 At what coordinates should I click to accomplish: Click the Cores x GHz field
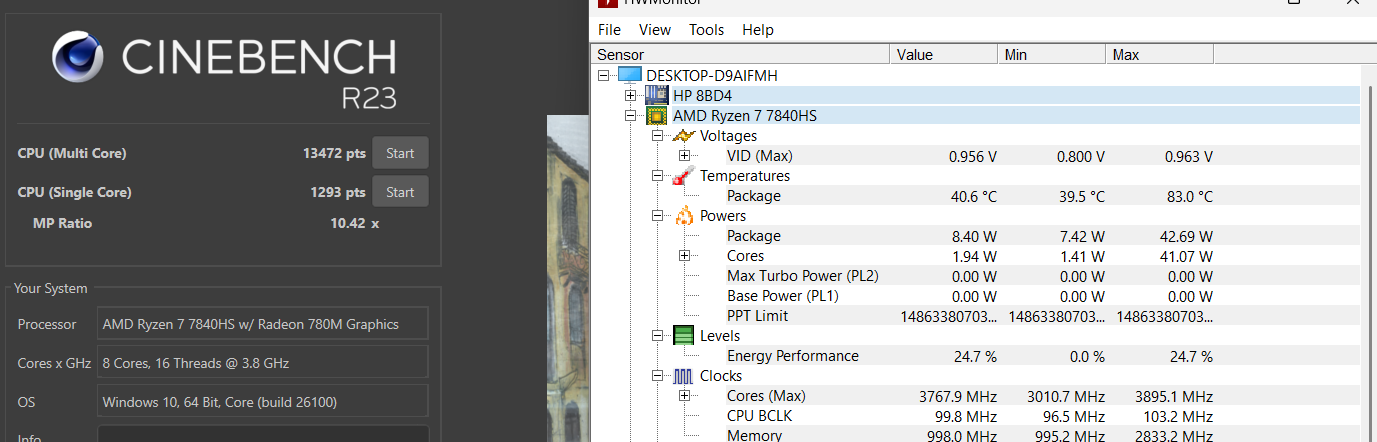click(x=263, y=363)
